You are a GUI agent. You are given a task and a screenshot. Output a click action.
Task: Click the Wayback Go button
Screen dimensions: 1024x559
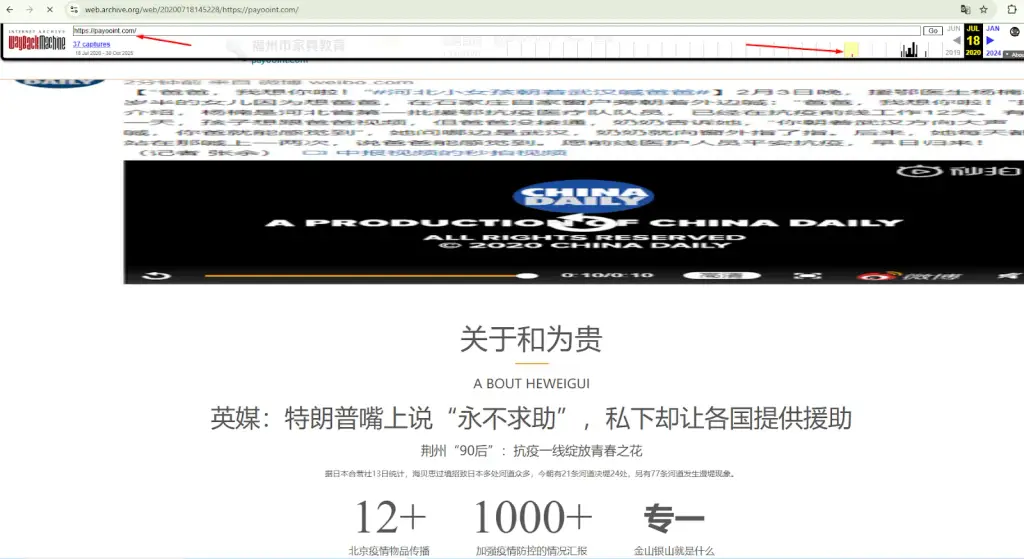pyautogui.click(x=933, y=31)
